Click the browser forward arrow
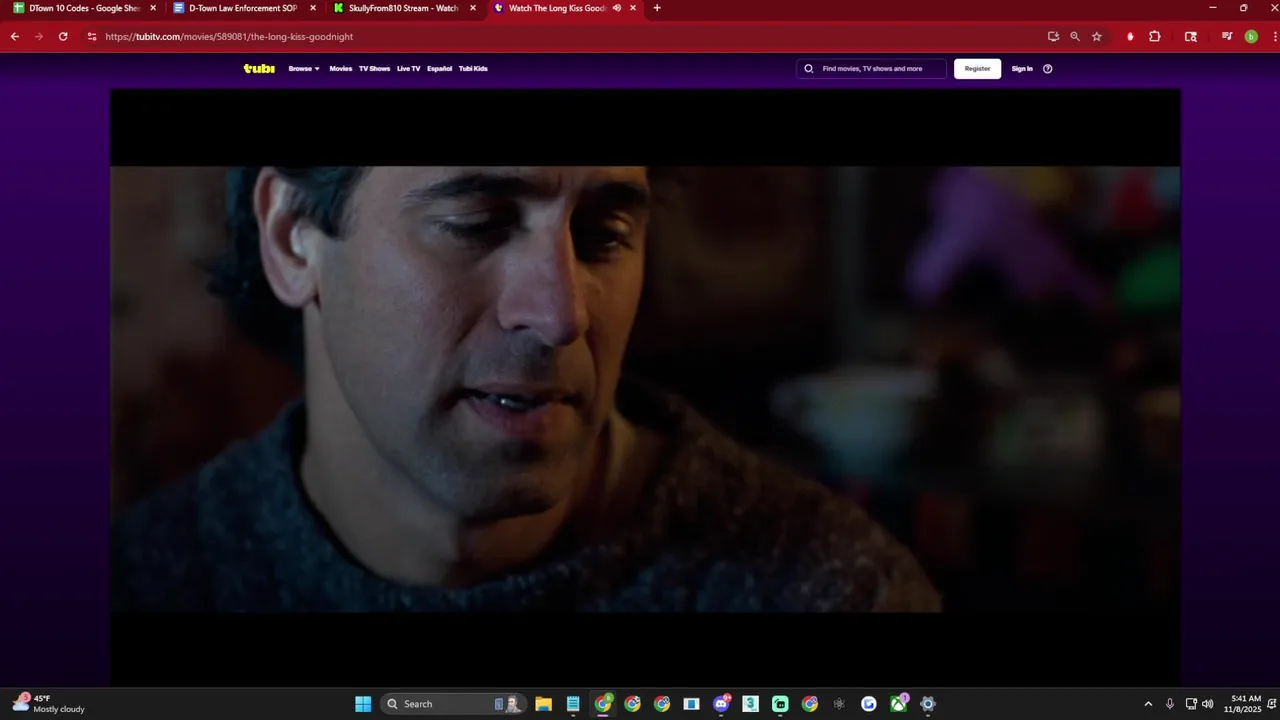 tap(39, 36)
